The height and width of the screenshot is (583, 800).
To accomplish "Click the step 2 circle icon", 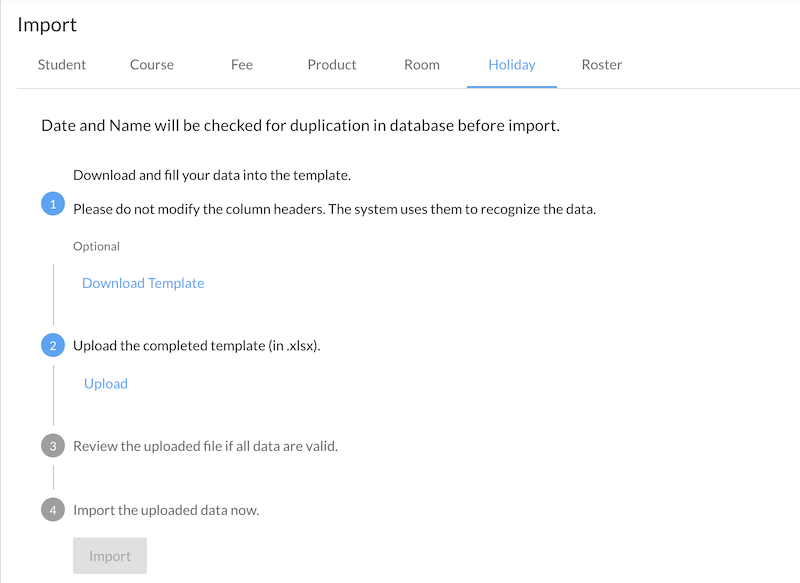I will click(x=53, y=346).
